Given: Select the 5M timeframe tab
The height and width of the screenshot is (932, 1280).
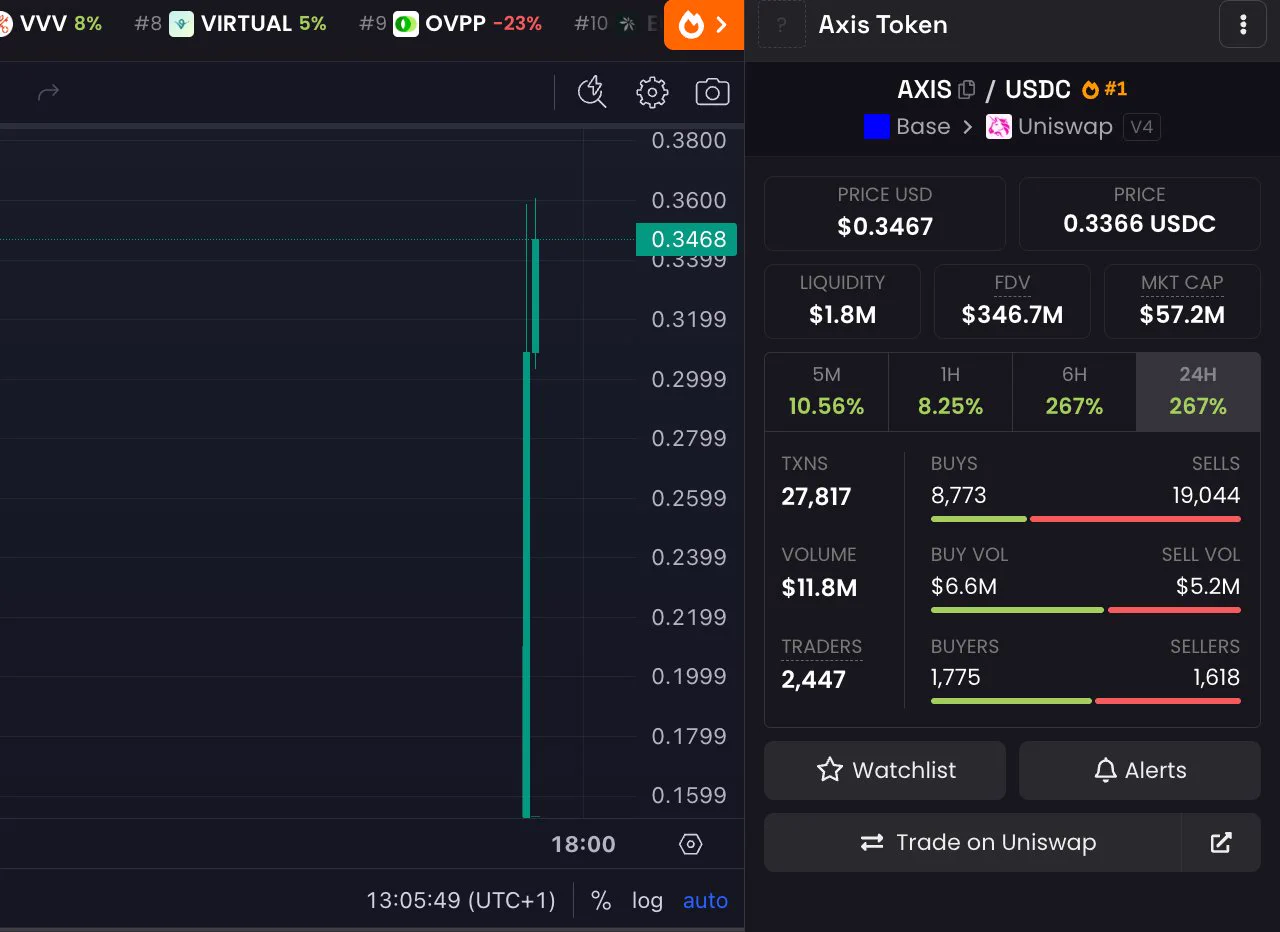Looking at the screenshot, I should [x=826, y=391].
